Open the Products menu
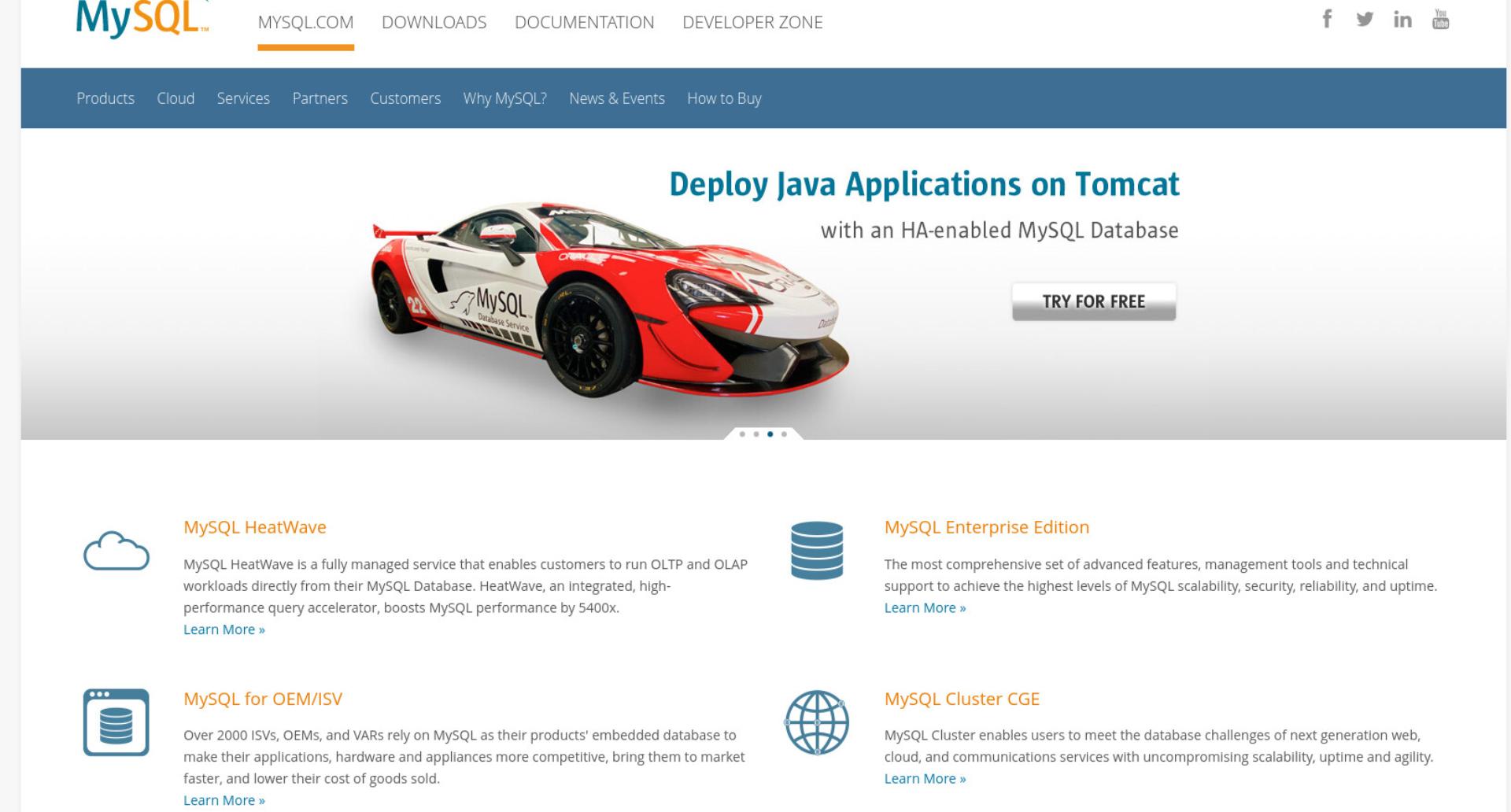 105,98
